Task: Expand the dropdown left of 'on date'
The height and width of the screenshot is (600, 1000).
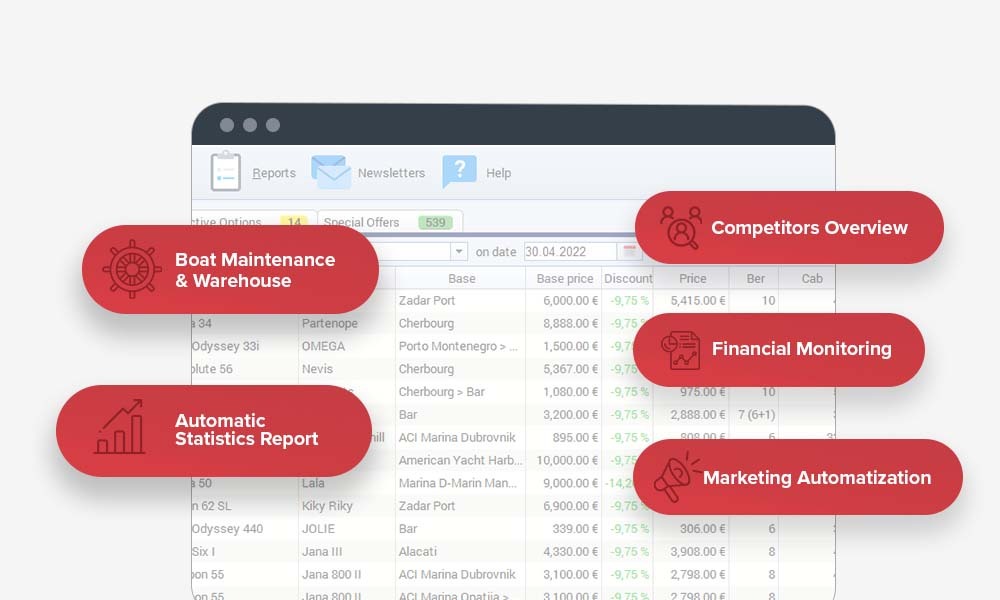Action: [459, 252]
